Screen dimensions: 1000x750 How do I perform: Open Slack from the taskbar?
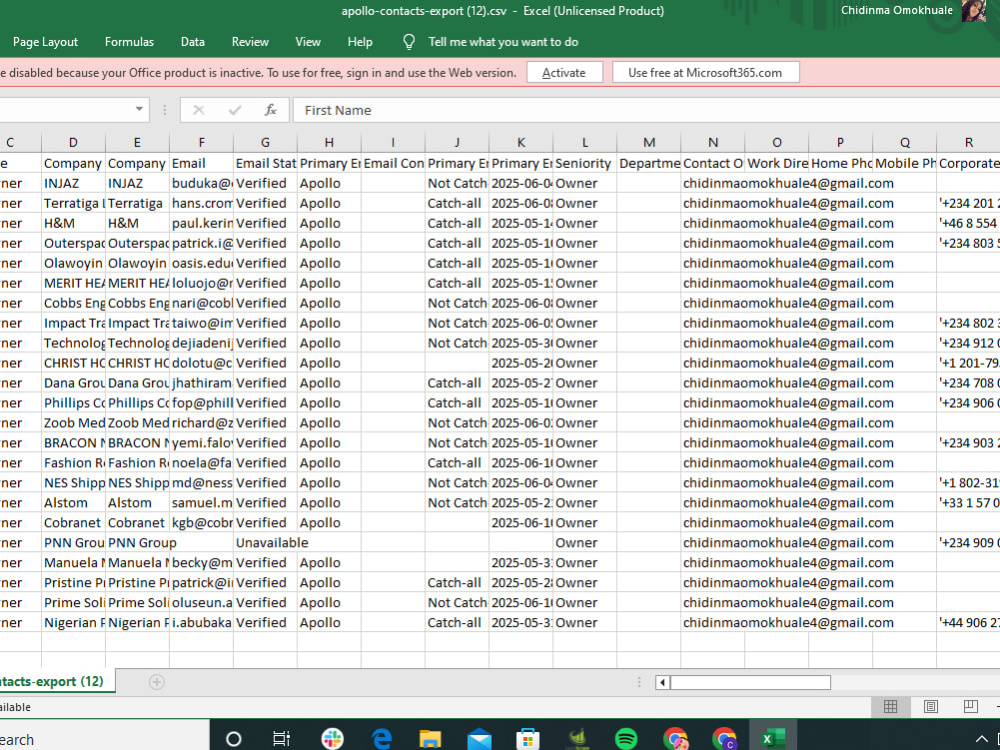pyautogui.click(x=332, y=739)
